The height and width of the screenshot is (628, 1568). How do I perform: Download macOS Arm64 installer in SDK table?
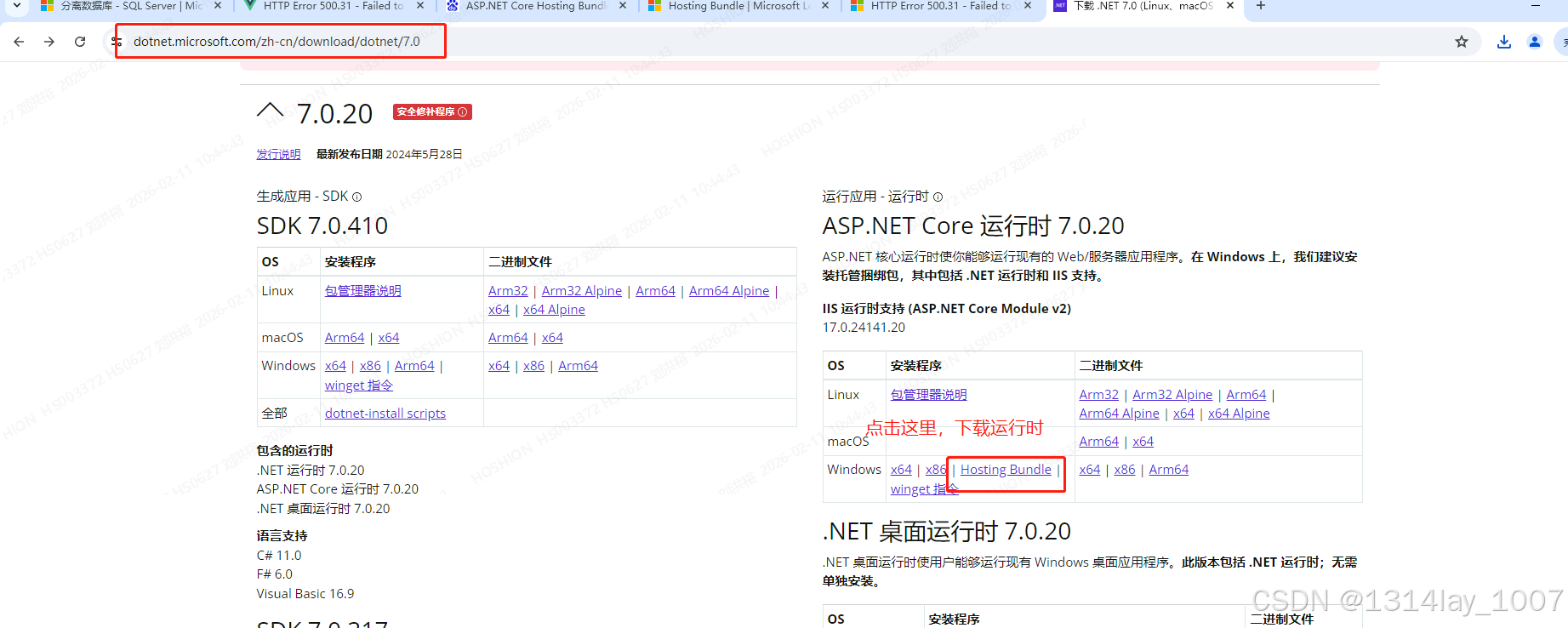pos(345,338)
